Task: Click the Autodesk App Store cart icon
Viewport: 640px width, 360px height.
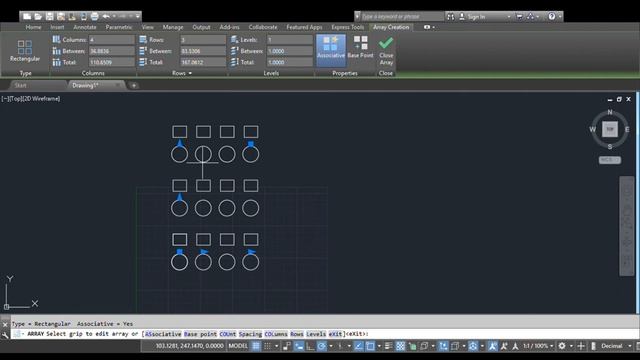Action: click(x=519, y=16)
